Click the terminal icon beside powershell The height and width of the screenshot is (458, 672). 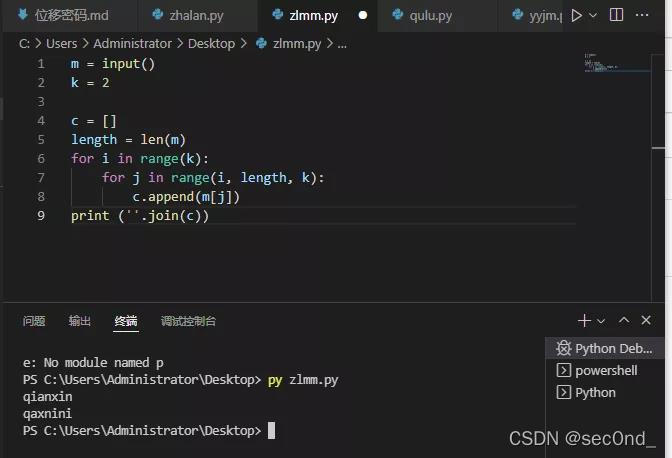(x=564, y=370)
